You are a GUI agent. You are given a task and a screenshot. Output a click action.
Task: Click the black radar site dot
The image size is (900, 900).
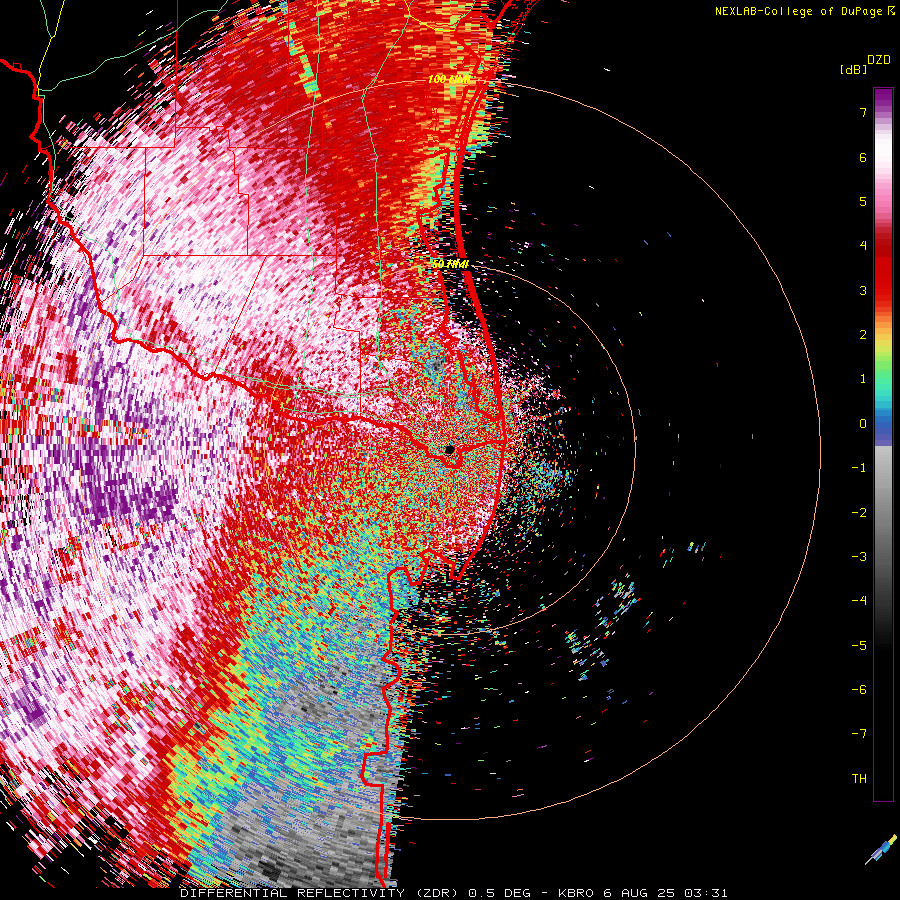click(x=449, y=449)
